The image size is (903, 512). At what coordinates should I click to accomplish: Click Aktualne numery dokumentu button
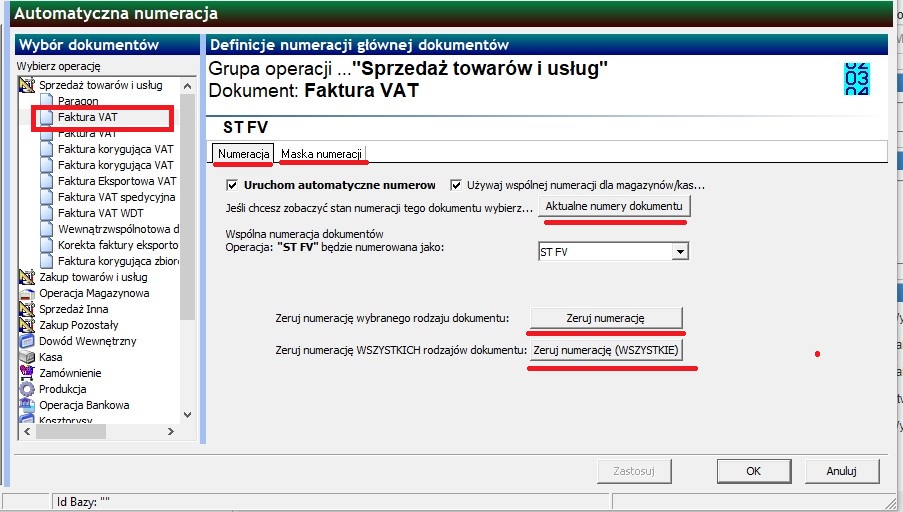614,206
